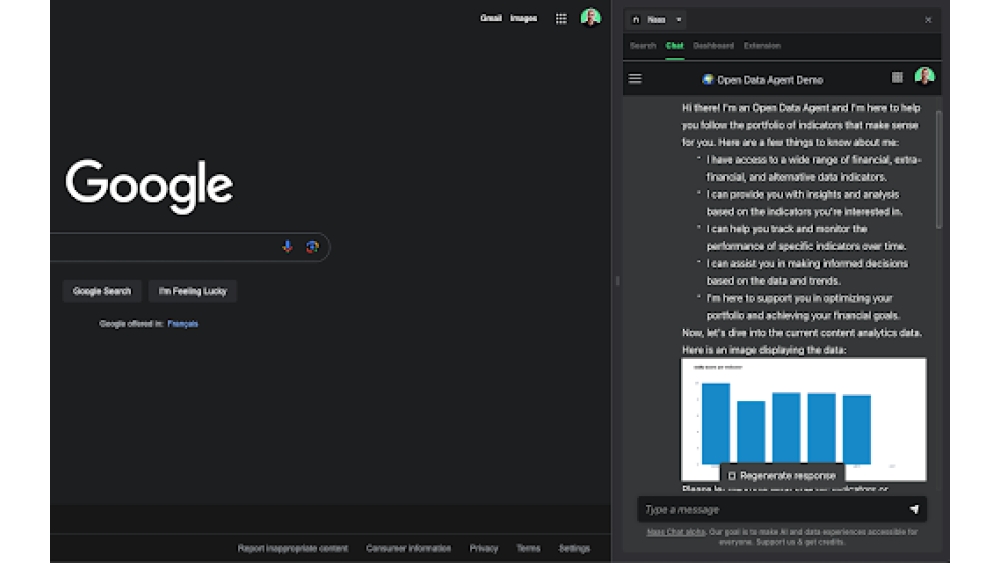Click the Google logo

(x=149, y=186)
